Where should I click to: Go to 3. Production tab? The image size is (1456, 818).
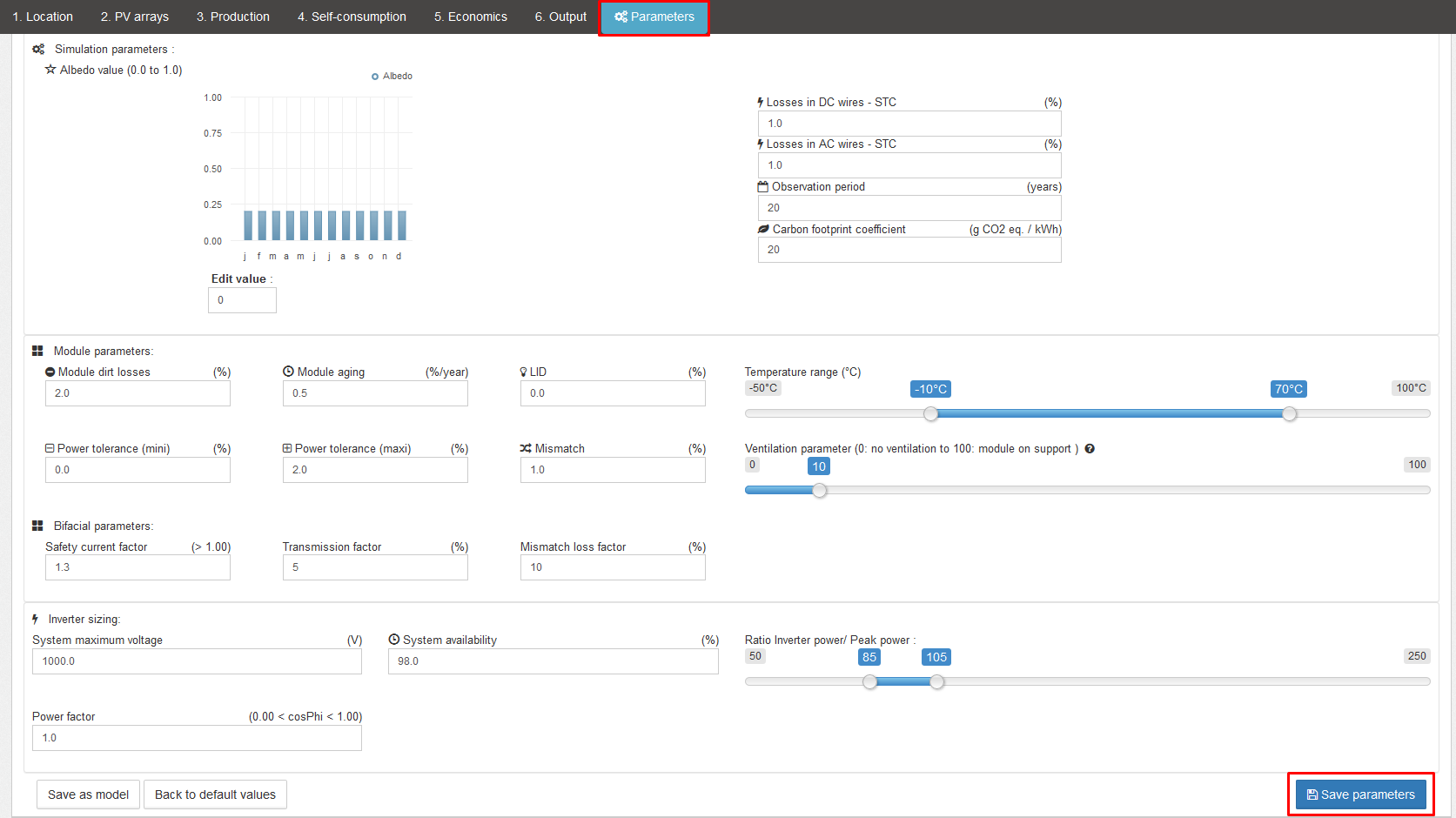pos(233,17)
